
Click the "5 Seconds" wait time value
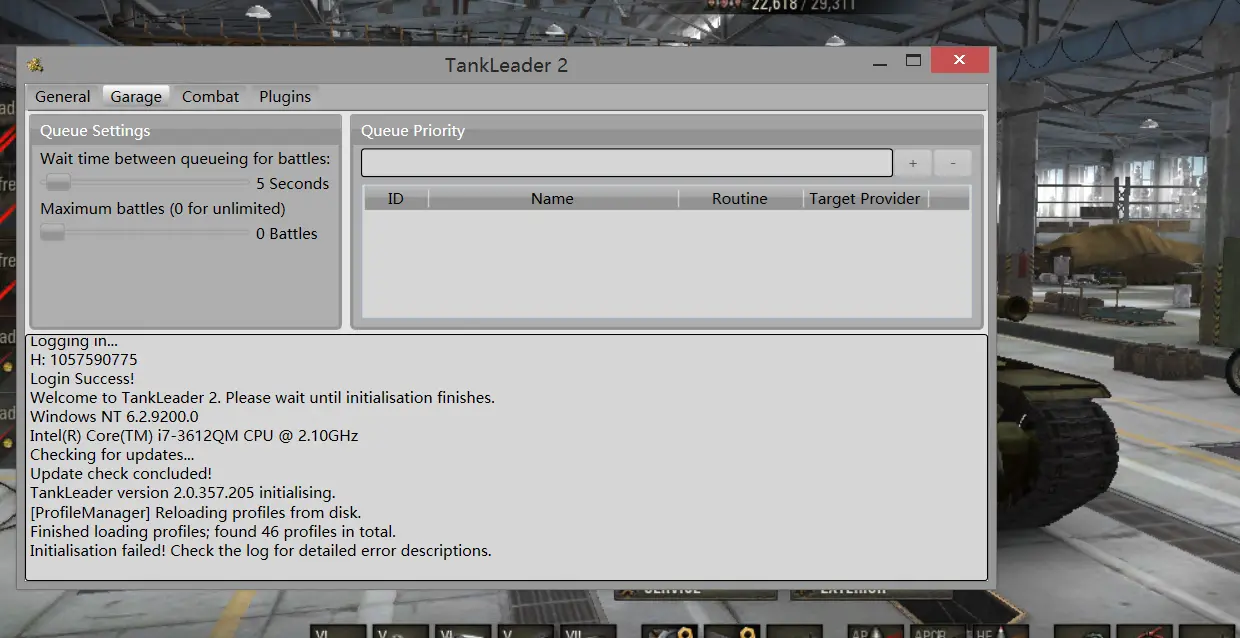(x=292, y=184)
